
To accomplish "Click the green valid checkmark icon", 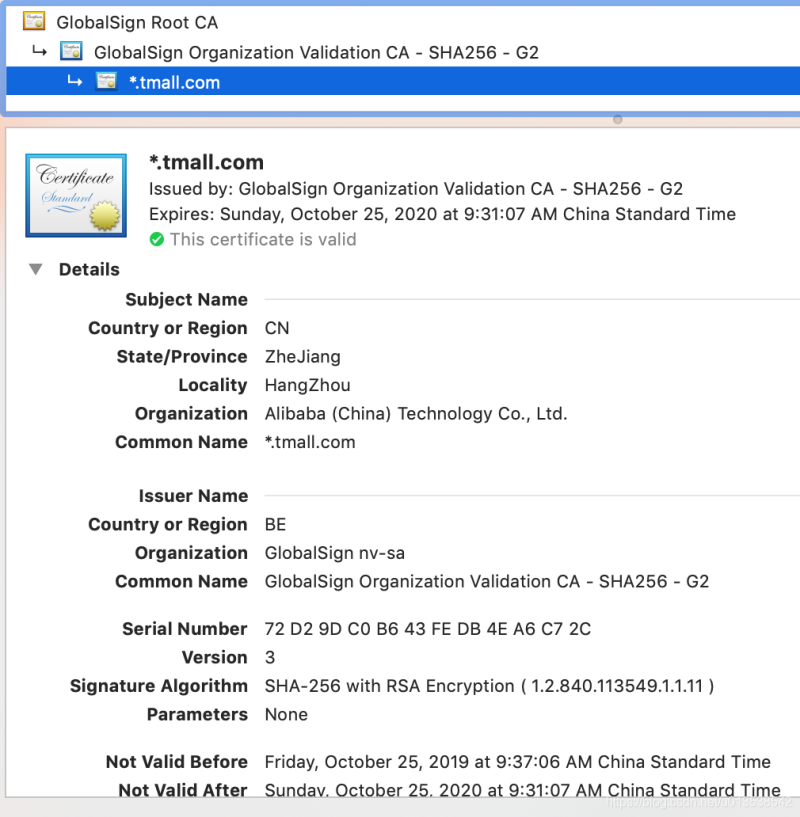I will [156, 239].
